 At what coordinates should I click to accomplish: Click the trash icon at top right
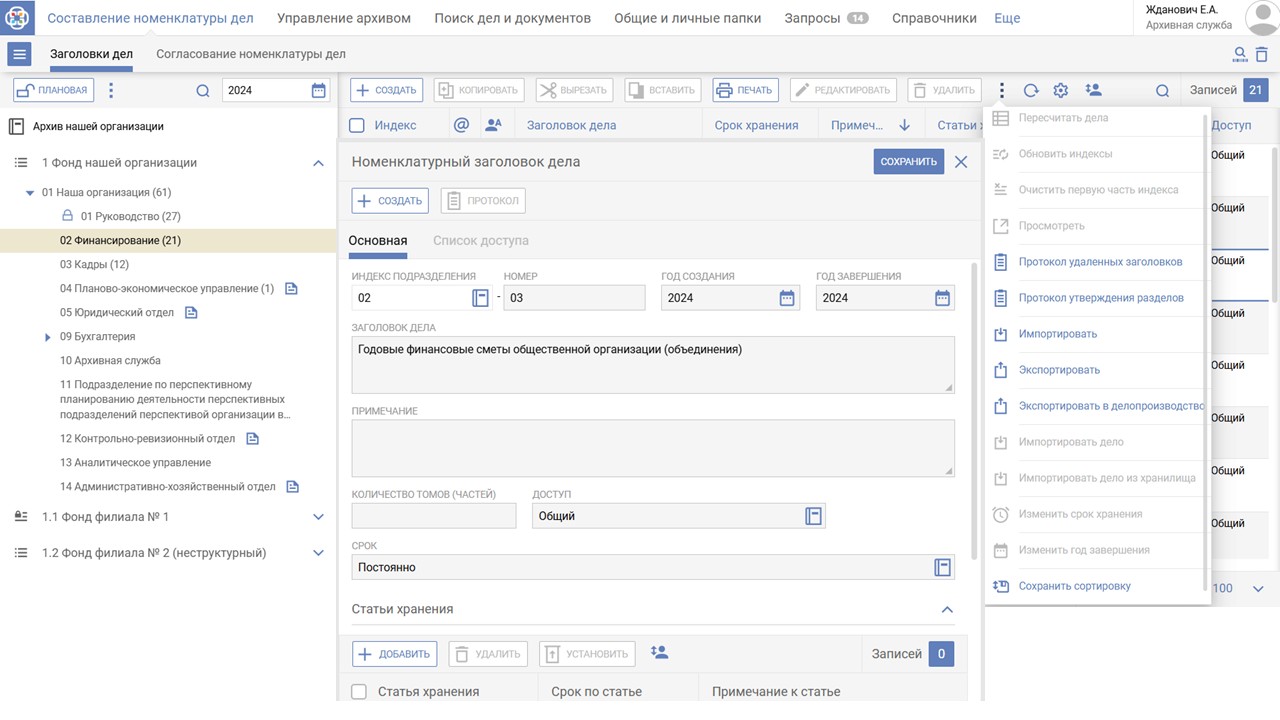(1262, 54)
